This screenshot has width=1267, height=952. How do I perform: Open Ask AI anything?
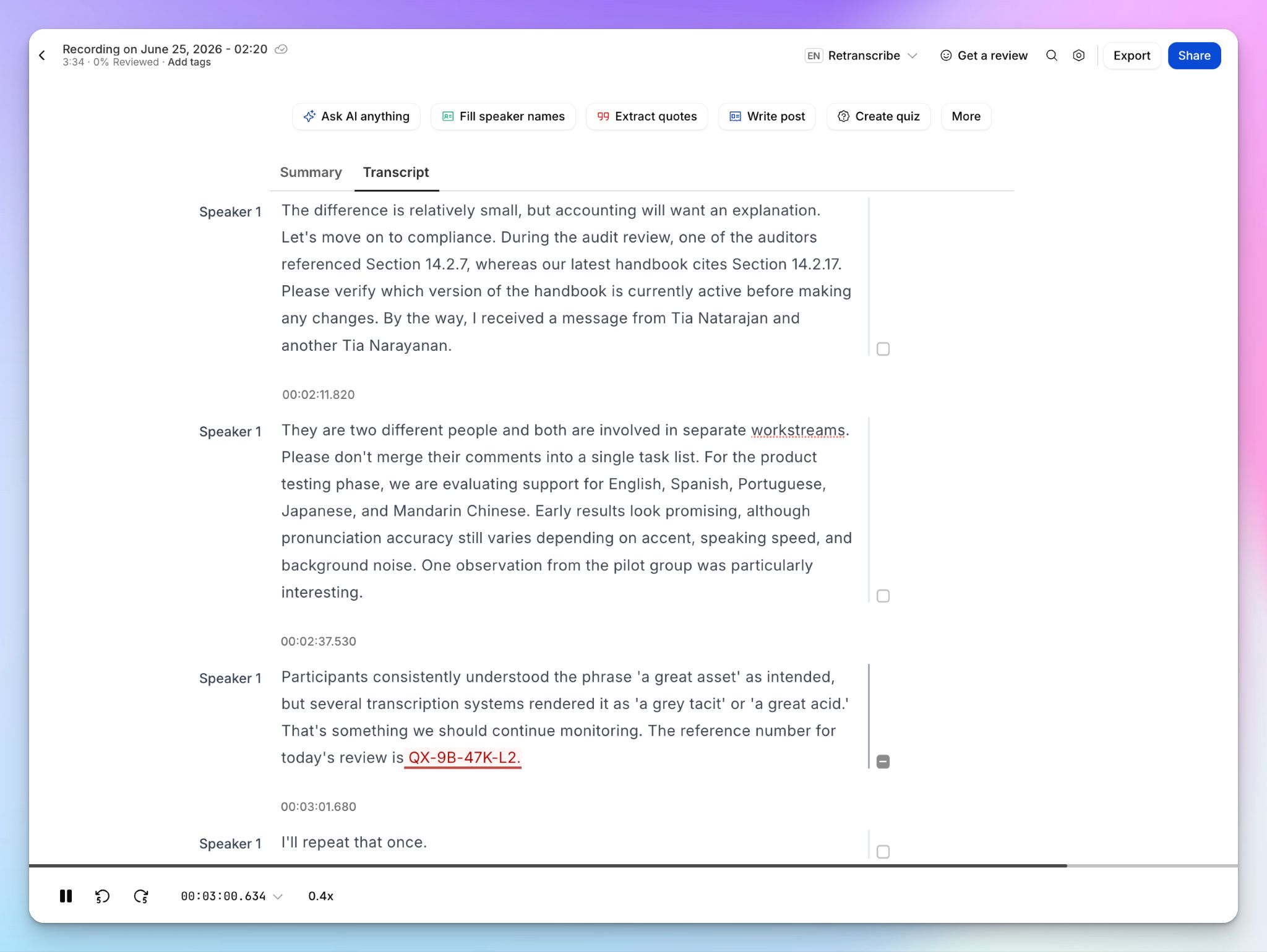point(356,116)
